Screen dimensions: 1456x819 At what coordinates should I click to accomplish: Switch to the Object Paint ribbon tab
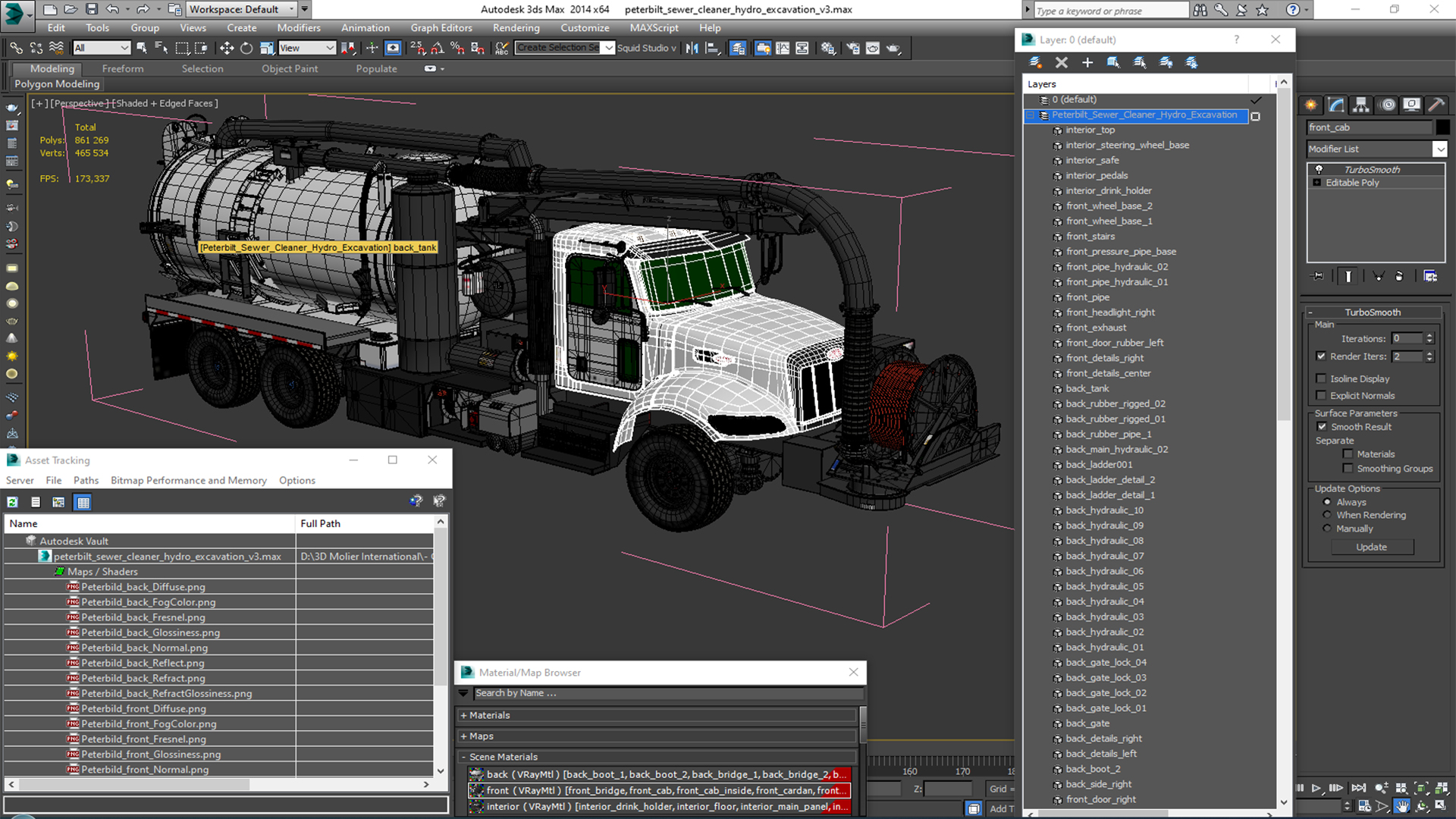click(290, 68)
